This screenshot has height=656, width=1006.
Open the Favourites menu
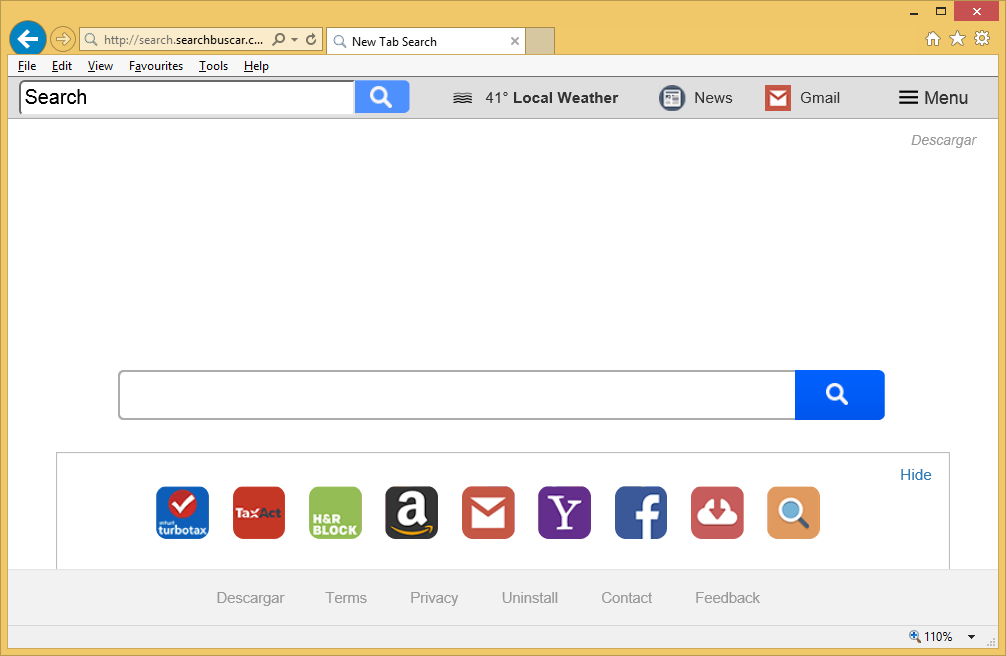(x=156, y=66)
